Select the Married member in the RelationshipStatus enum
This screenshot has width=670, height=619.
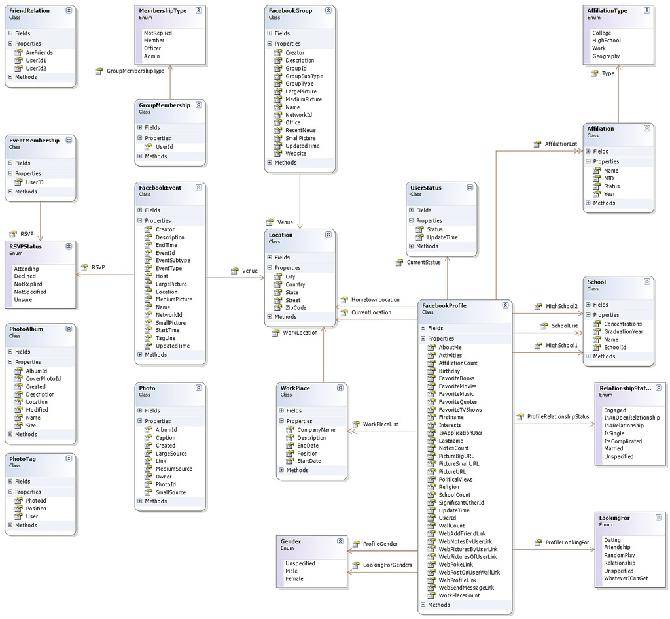614,449
